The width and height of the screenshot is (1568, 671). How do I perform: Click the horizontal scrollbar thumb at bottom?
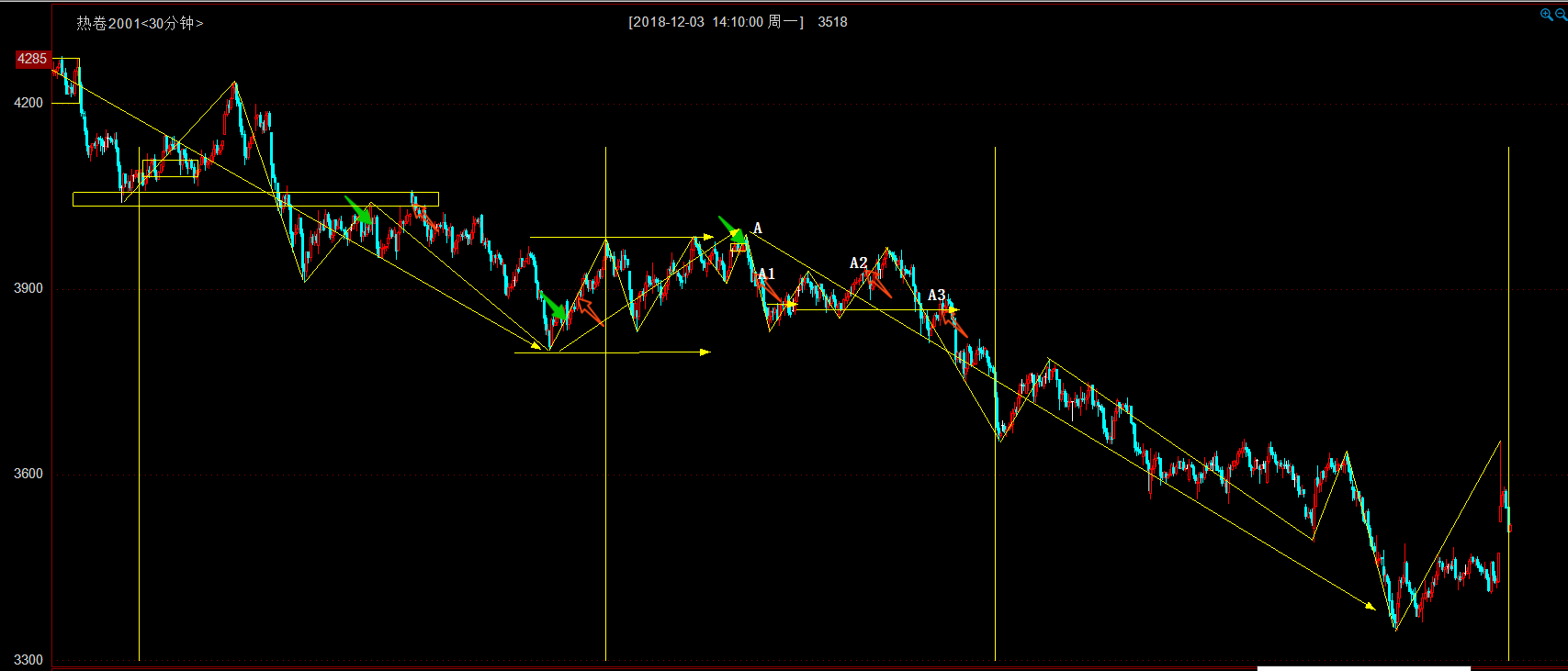point(1363,668)
